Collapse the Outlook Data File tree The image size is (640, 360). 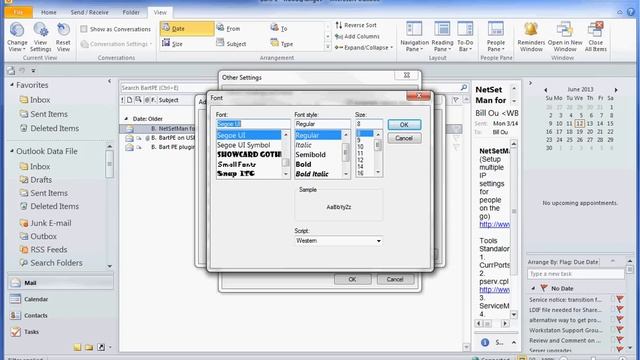[x=12, y=151]
